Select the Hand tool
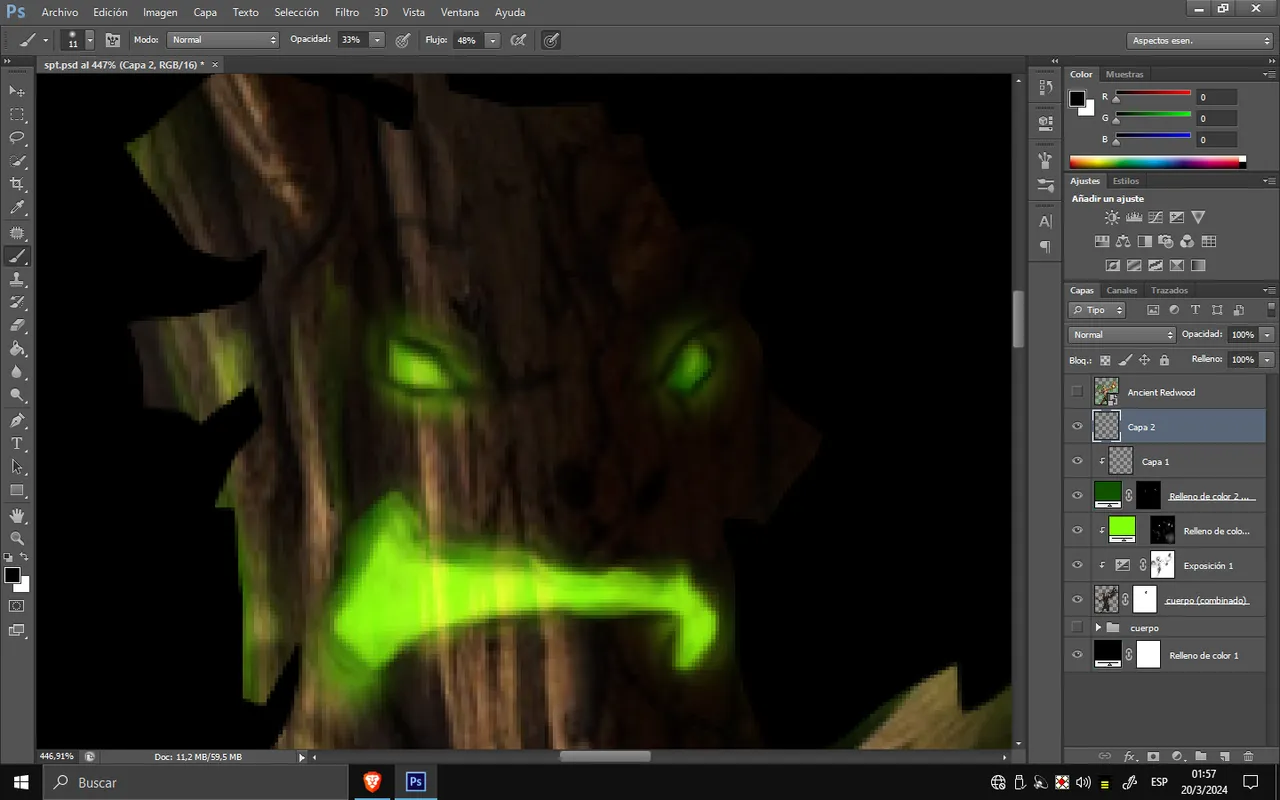Screen dimensions: 1280x800 [17, 515]
